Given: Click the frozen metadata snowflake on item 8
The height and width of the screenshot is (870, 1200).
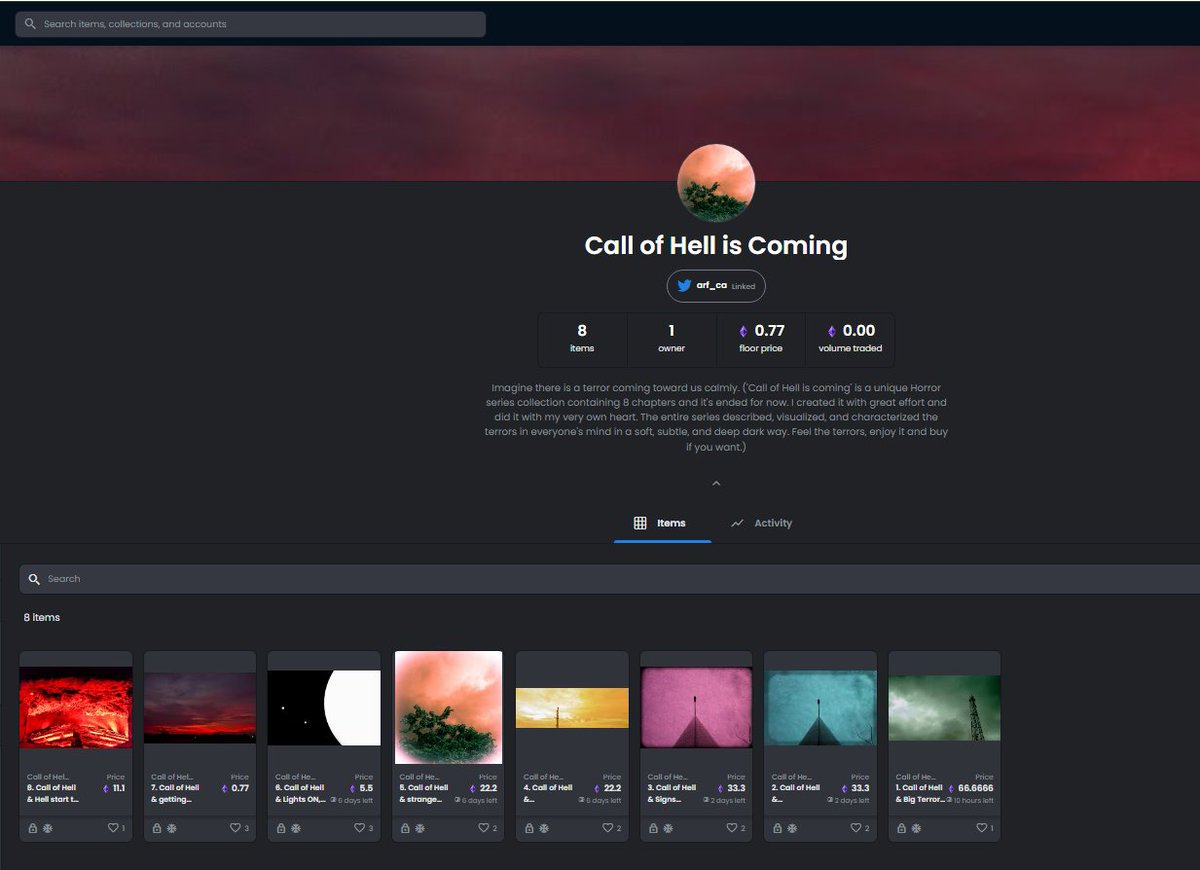Looking at the screenshot, I should click(48, 828).
